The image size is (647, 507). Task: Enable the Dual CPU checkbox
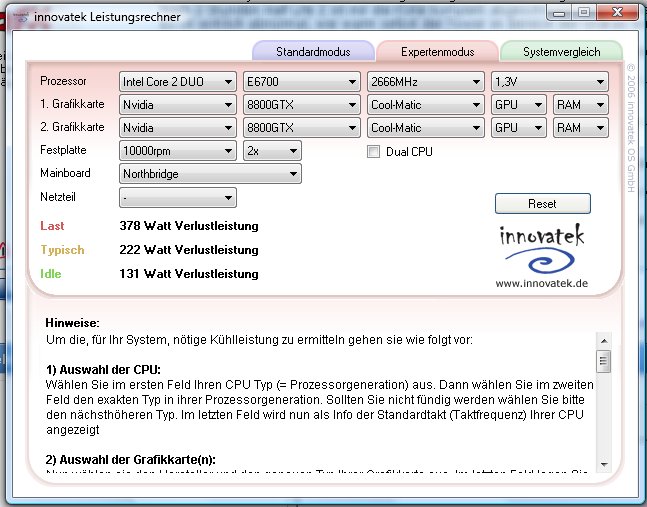pyautogui.click(x=373, y=152)
